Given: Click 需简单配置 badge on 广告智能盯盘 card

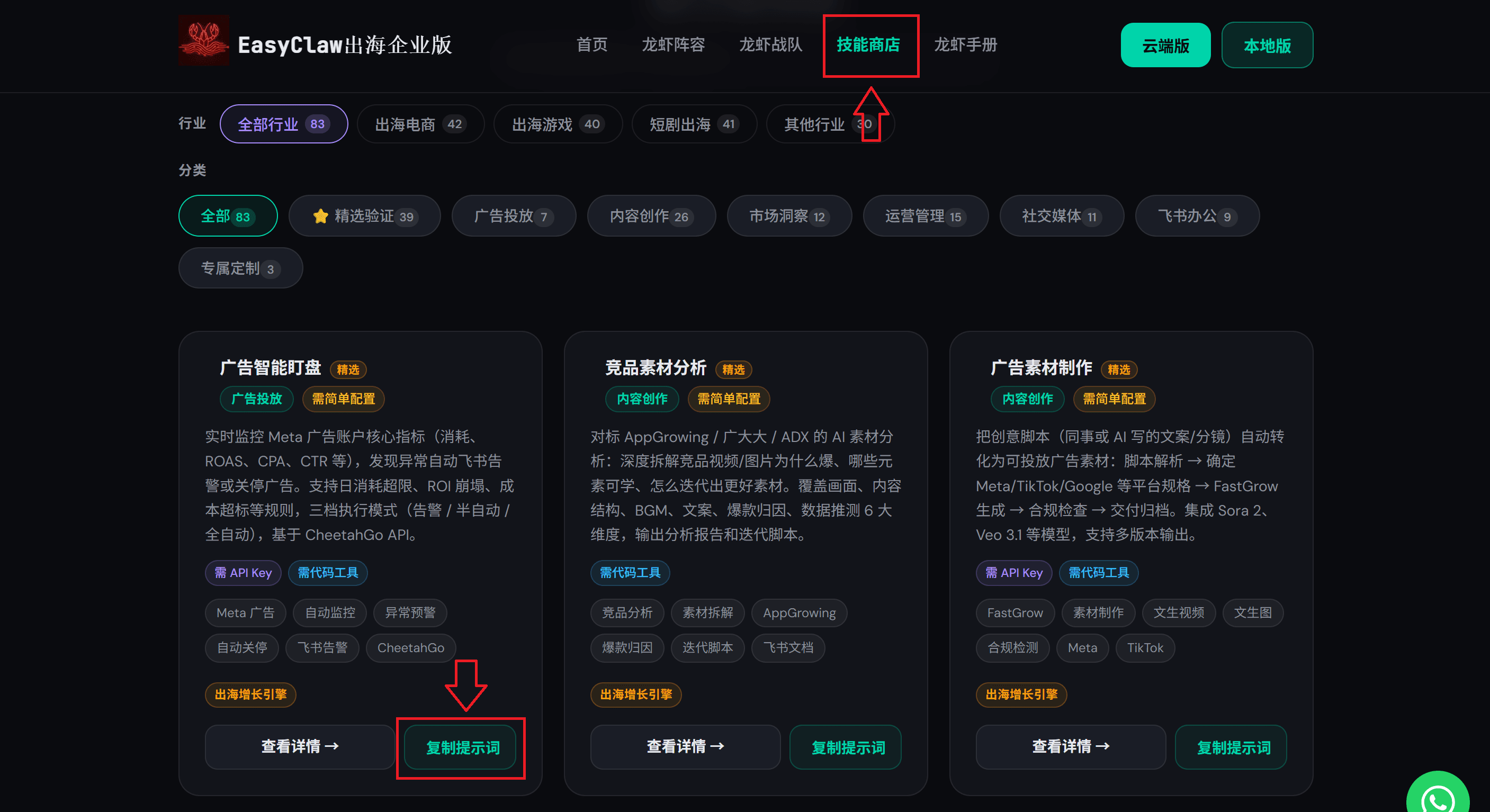Looking at the screenshot, I should point(344,399).
